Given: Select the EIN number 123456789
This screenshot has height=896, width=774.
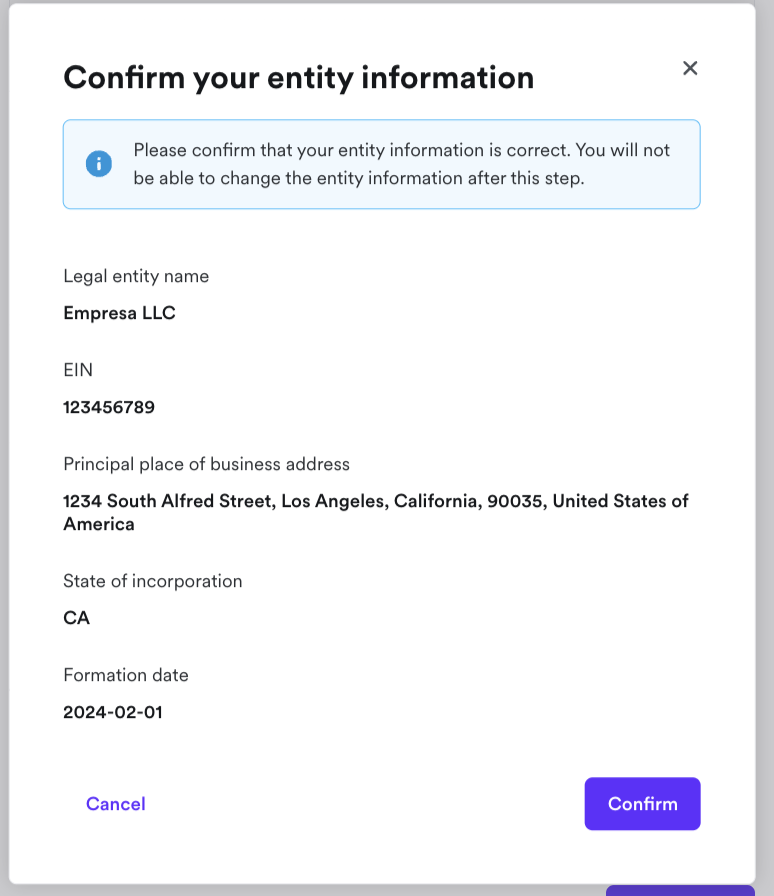Looking at the screenshot, I should 109,407.
